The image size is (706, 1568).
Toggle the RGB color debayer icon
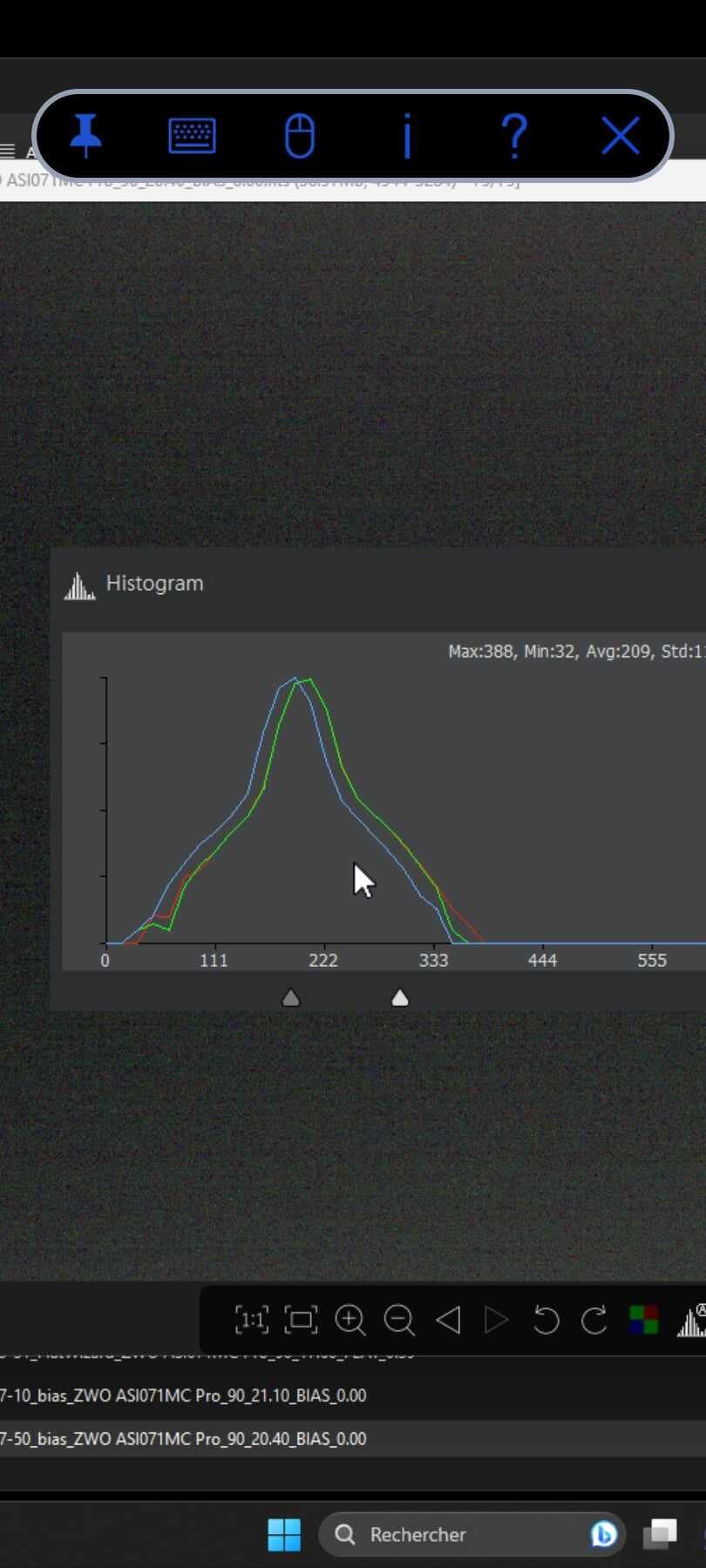[643, 1320]
